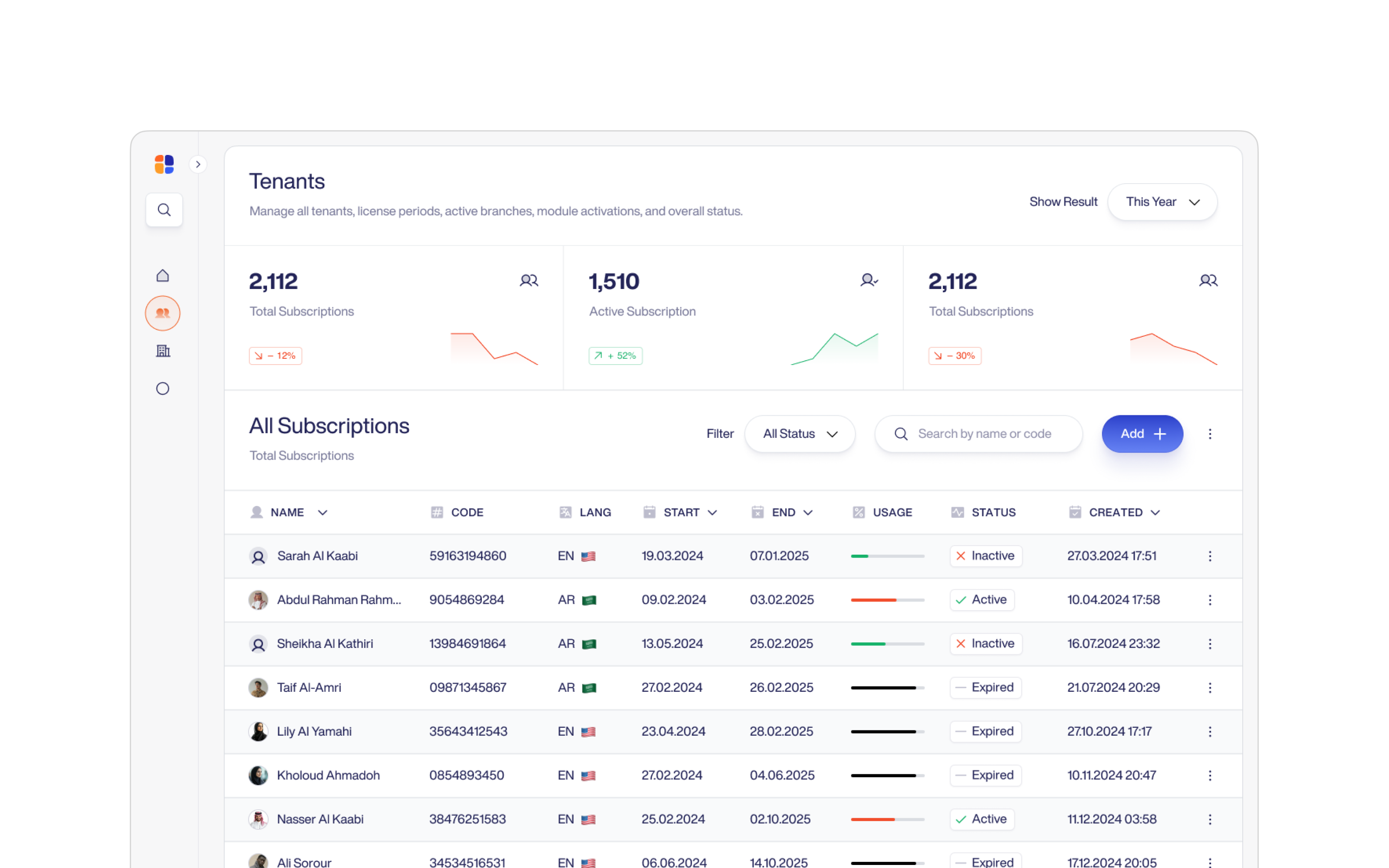Open row menu for Kholoud Ahmadoh

tap(1210, 776)
